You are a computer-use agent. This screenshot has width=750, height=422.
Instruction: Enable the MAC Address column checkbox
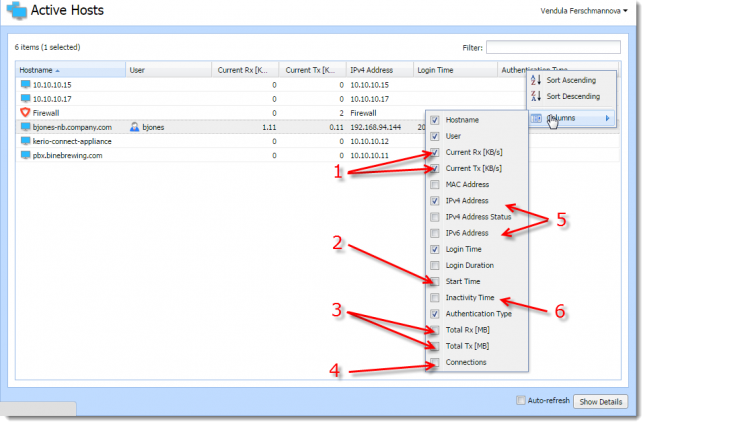(434, 184)
